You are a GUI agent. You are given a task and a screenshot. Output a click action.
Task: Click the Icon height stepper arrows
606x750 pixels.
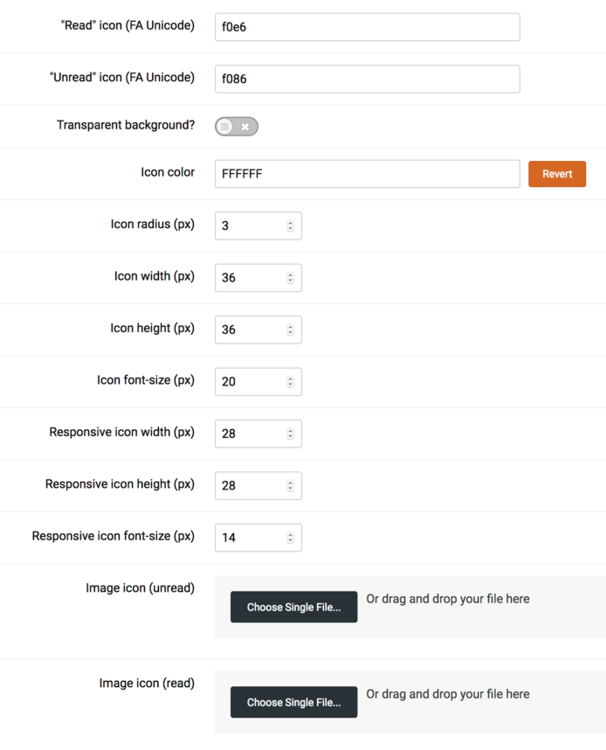(290, 330)
